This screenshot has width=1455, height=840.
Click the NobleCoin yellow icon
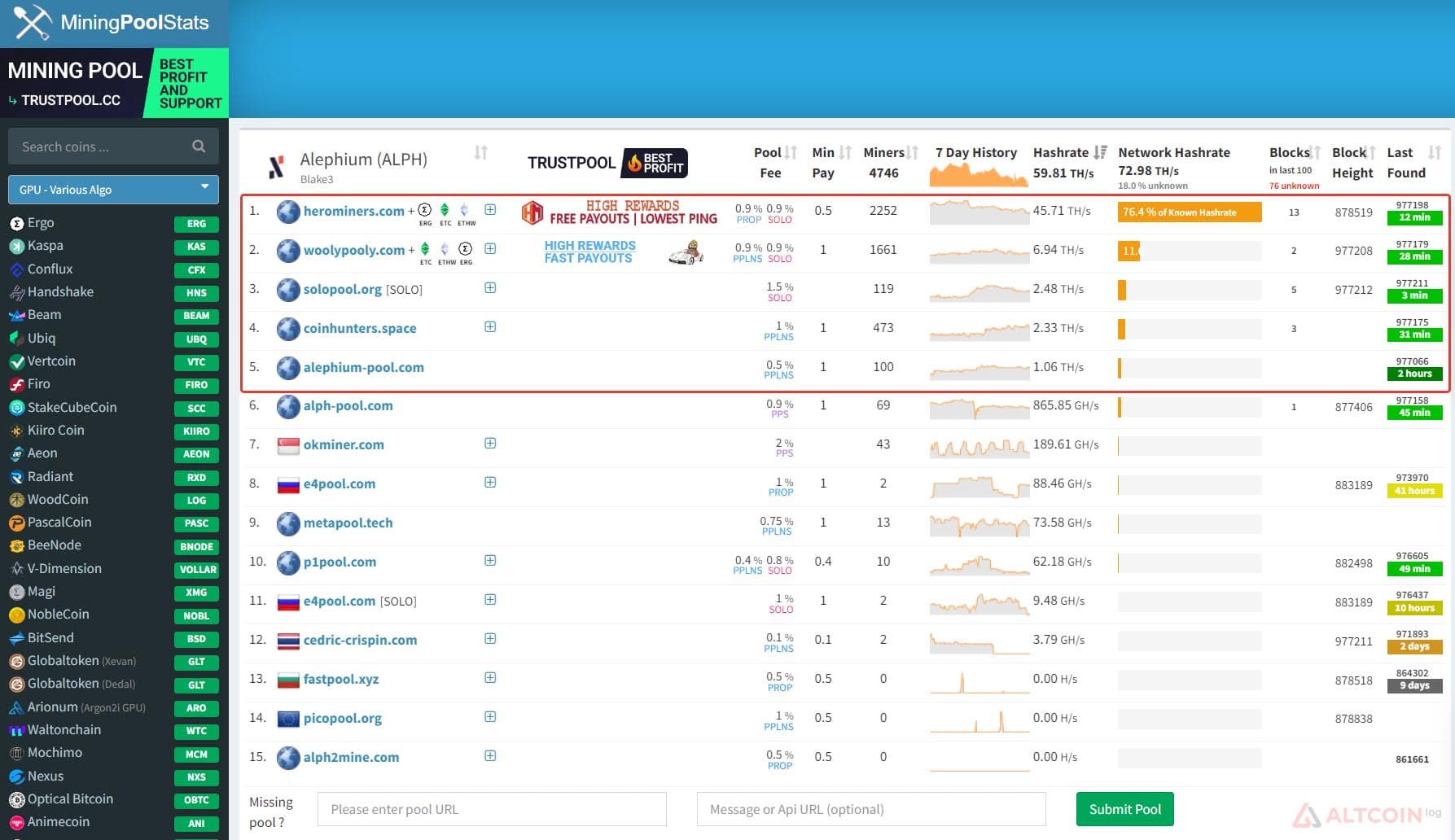click(x=16, y=615)
